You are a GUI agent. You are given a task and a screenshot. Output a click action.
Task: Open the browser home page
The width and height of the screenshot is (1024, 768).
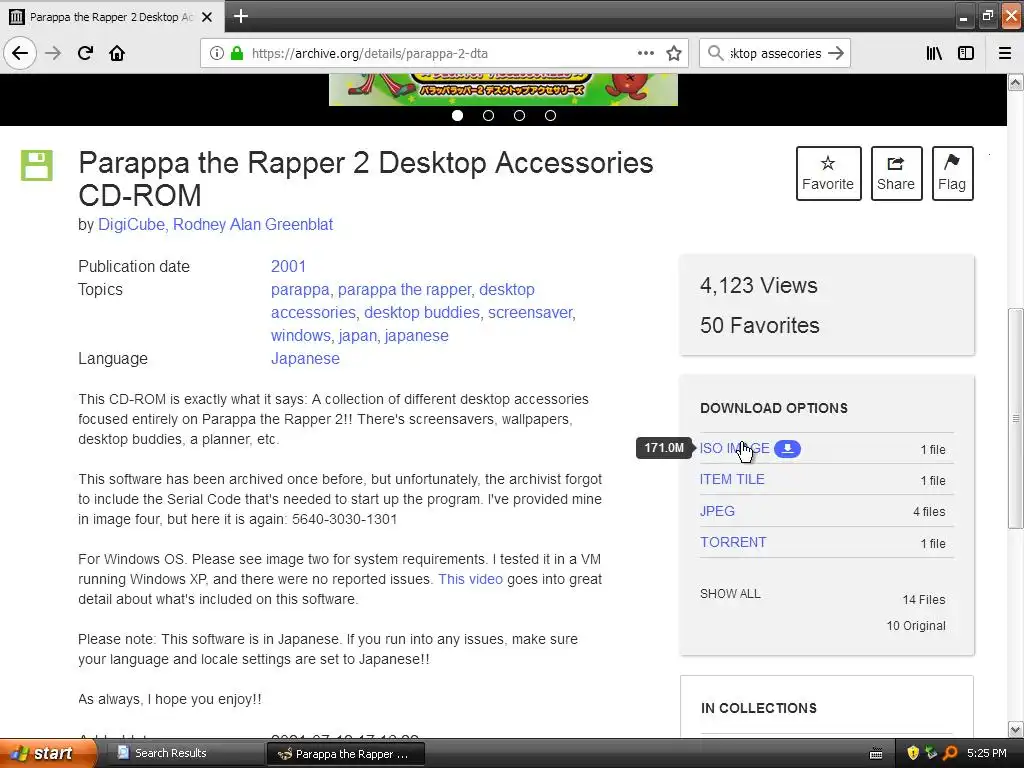coord(117,53)
